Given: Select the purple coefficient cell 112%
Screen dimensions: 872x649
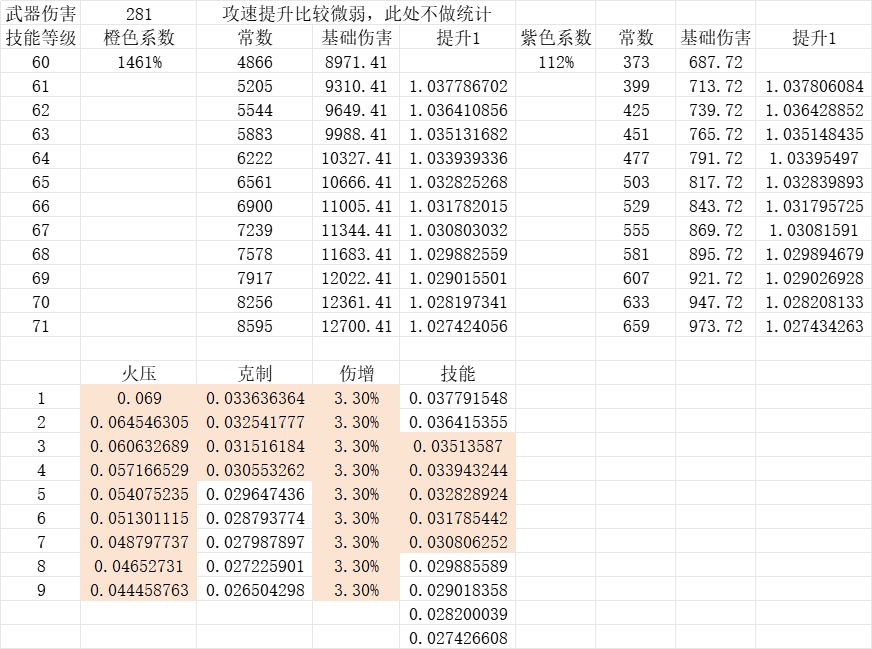Looking at the screenshot, I should [x=556, y=62].
